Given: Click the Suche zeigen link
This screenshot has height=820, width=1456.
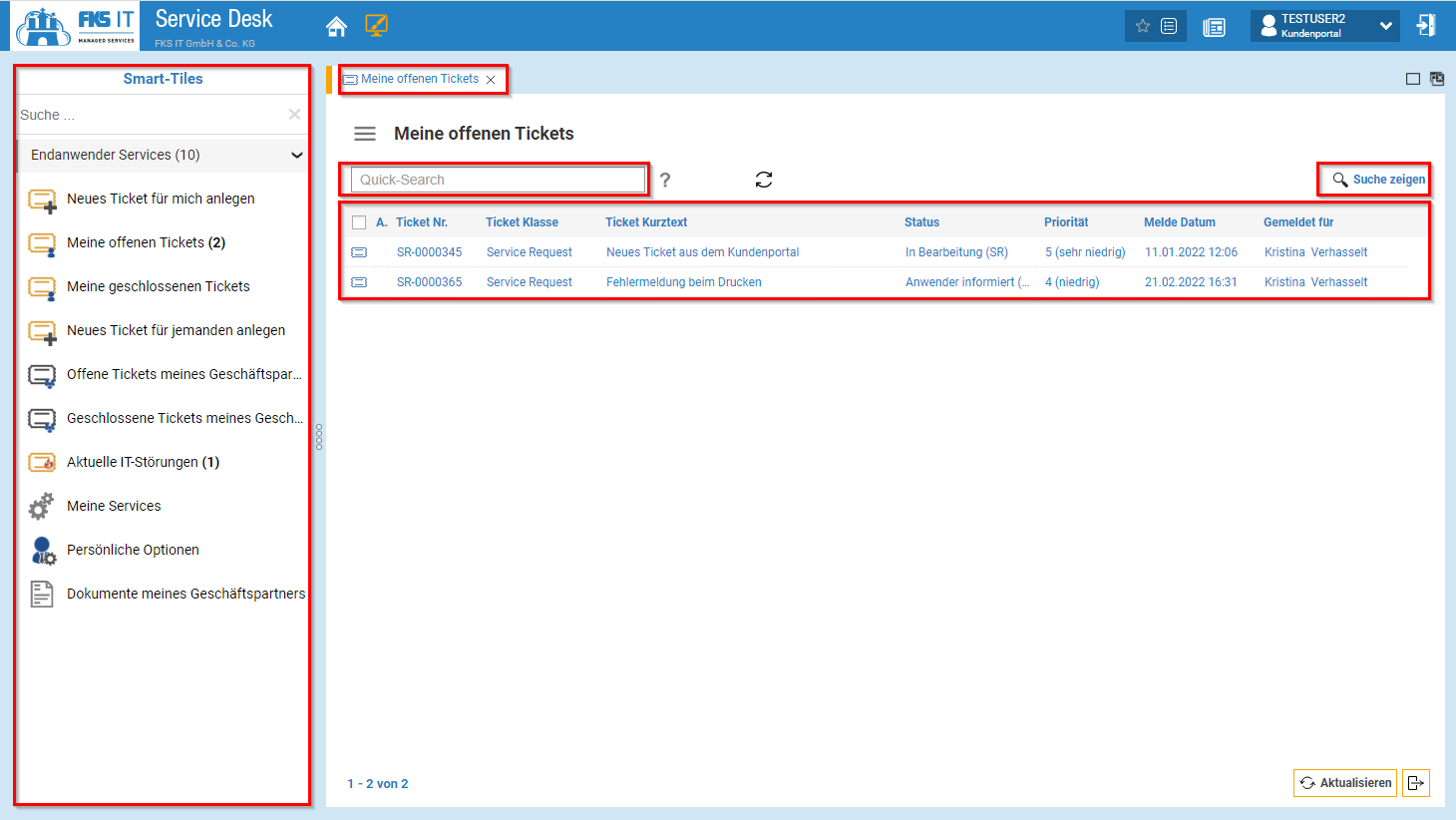Looking at the screenshot, I should (1379, 180).
